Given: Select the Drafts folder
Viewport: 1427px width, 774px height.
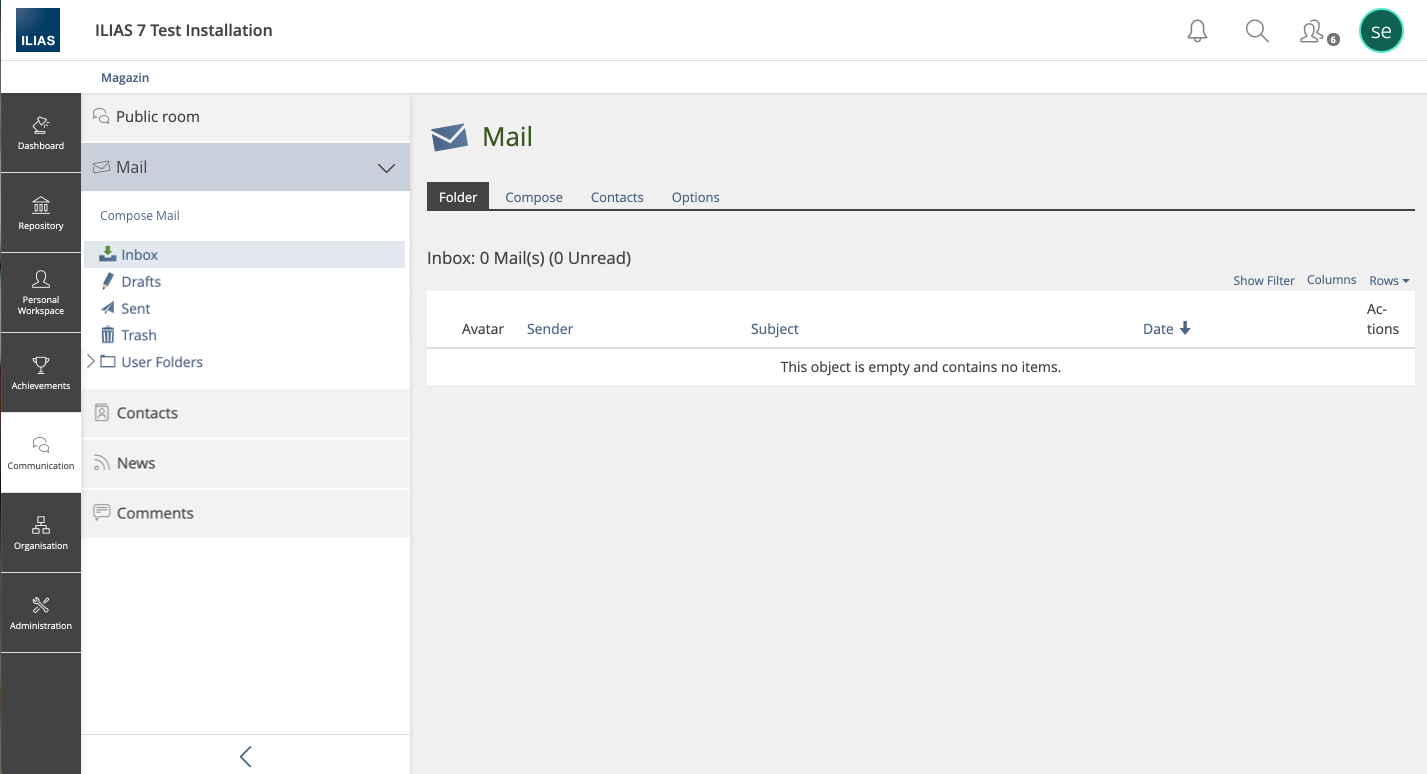Looking at the screenshot, I should pos(141,282).
